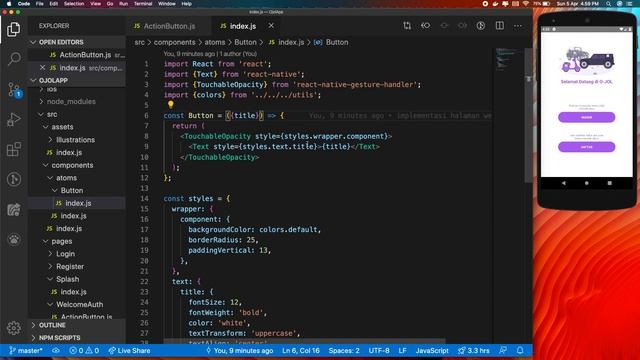Open the Manage gear settings icon
Viewport: 640px width, 360px height.
point(14,328)
